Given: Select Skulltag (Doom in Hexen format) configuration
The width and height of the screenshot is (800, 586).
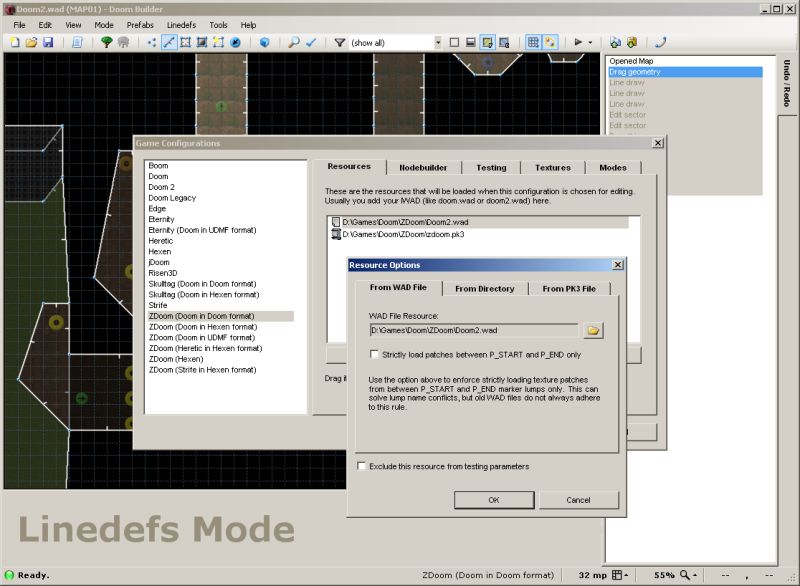Looking at the screenshot, I should [204, 295].
